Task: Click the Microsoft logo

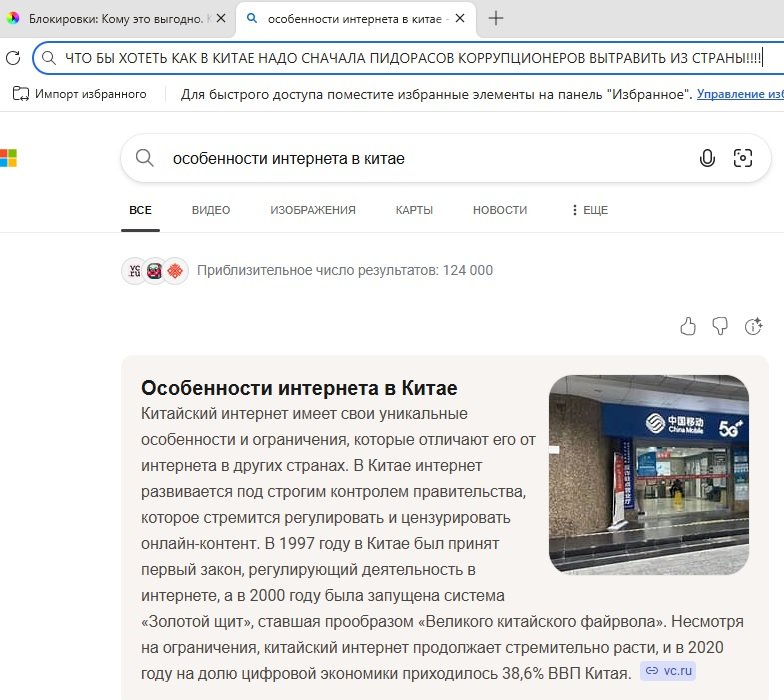Action: [x=8, y=158]
